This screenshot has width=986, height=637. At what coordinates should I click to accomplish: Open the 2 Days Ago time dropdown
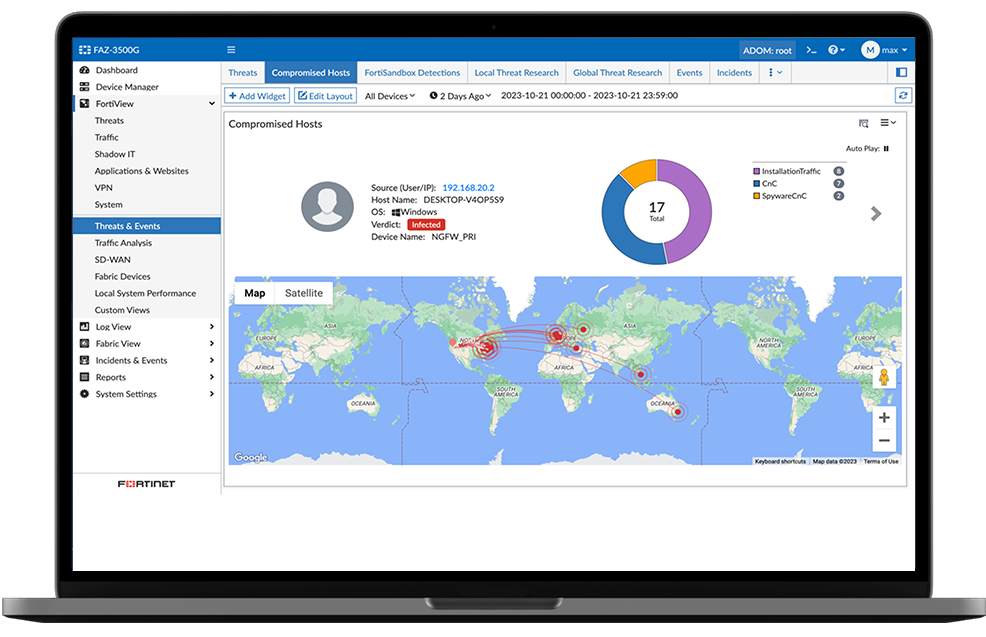point(460,96)
